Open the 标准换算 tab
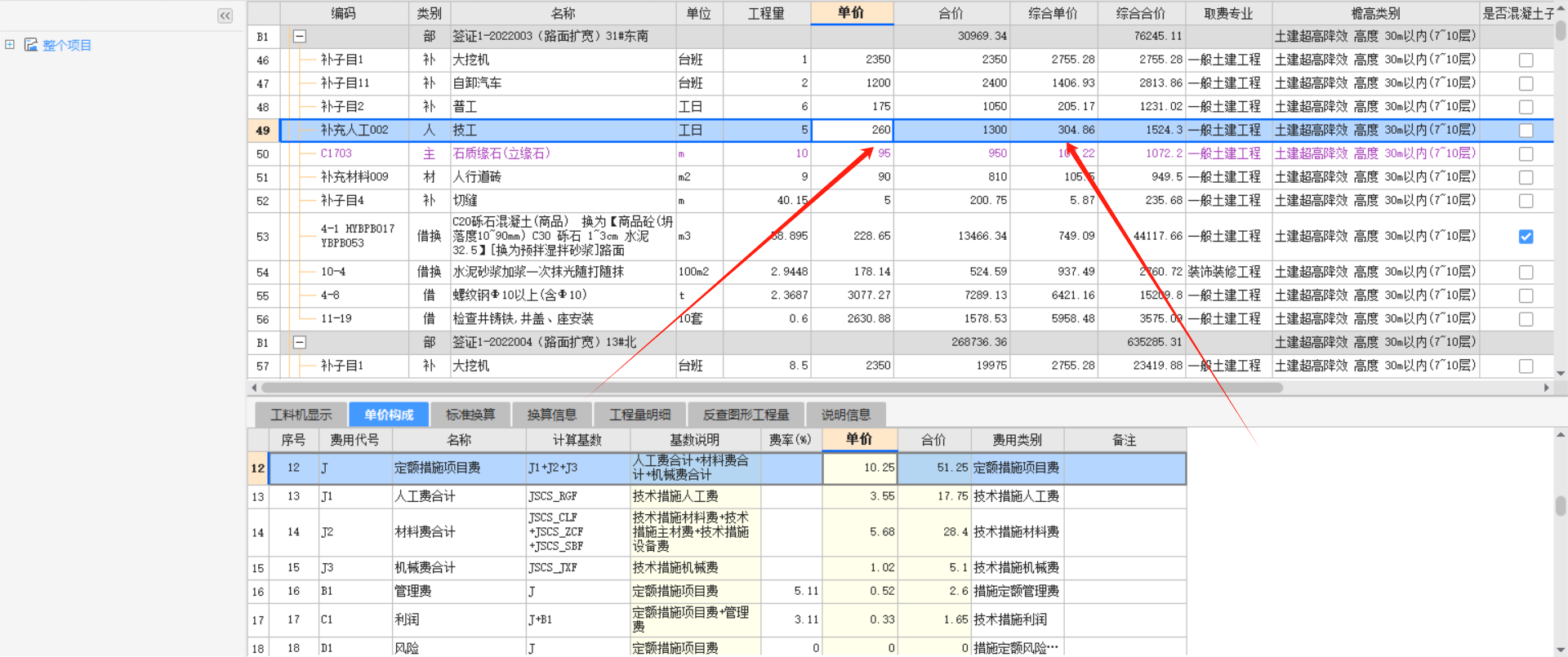1568x657 pixels. pos(470,415)
